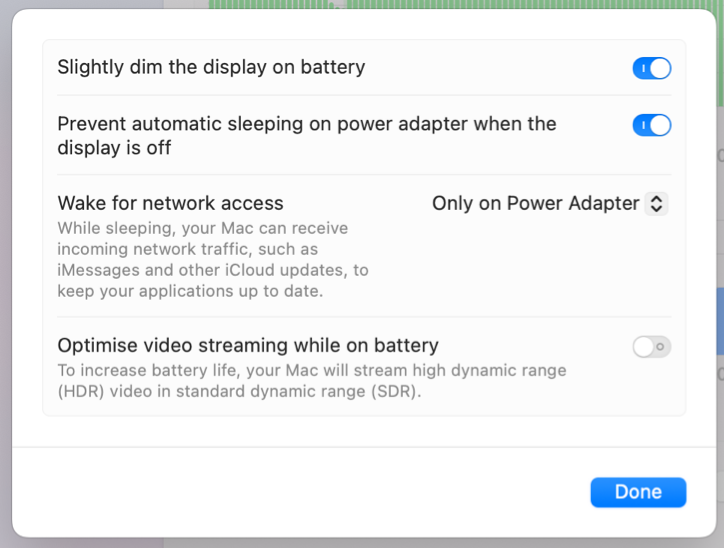724x548 pixels.
Task: Click the blue bar at the window's right edge
Action: tap(720, 321)
